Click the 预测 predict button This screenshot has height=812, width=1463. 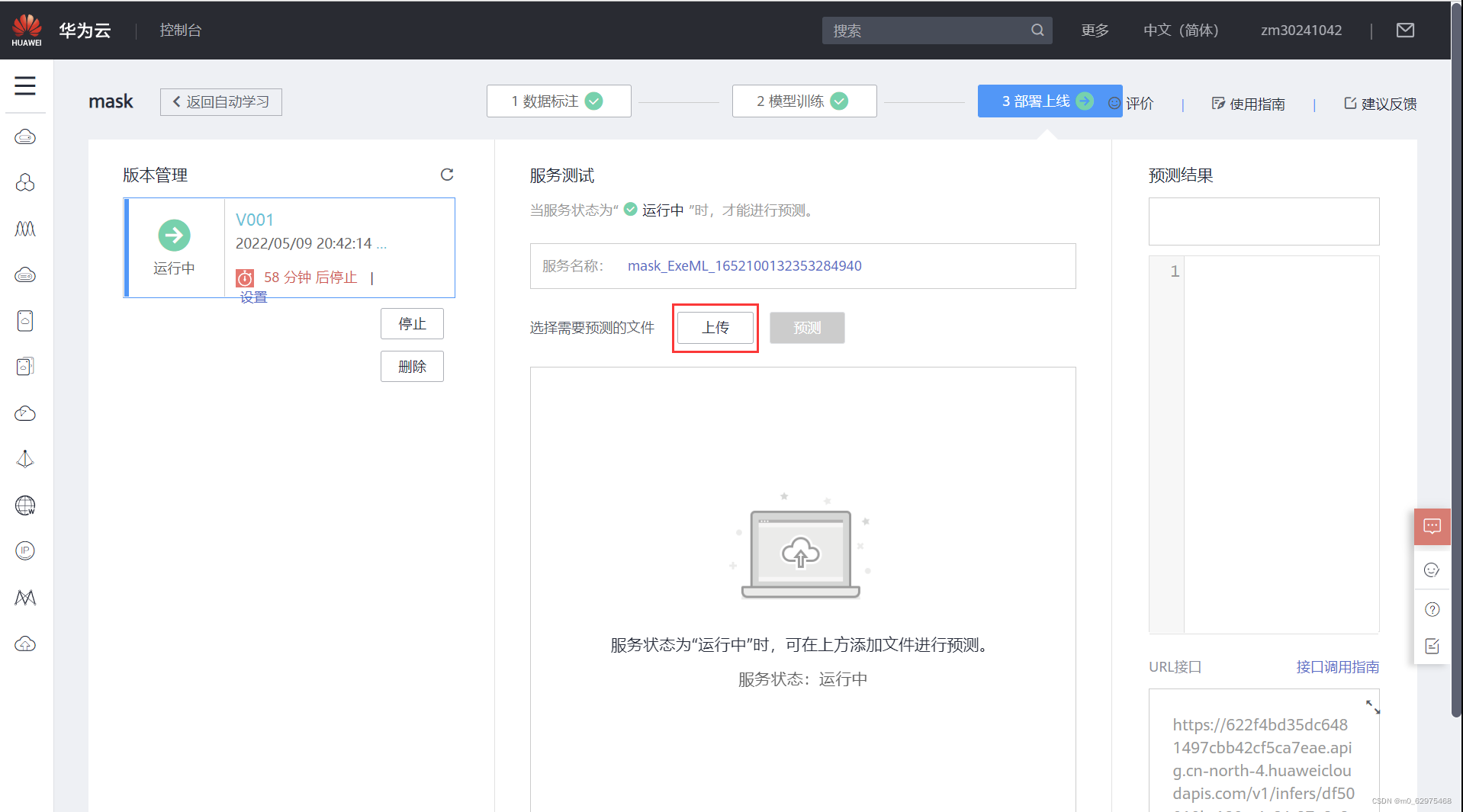coord(807,328)
